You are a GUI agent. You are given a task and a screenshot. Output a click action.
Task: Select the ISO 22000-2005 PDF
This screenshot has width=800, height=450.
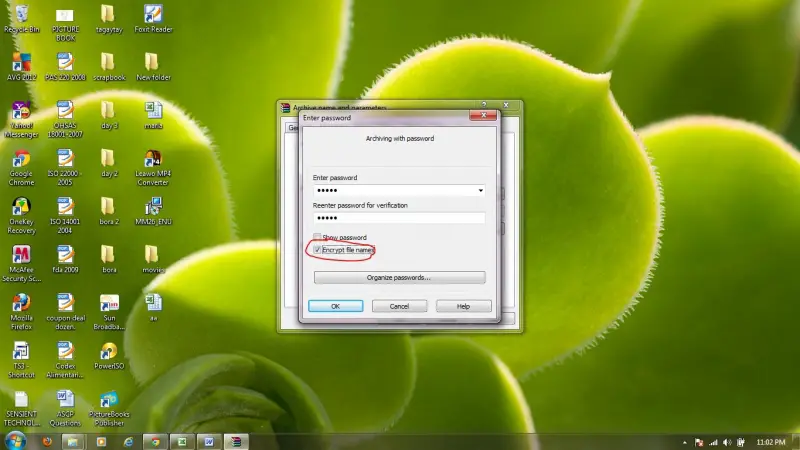pos(65,167)
